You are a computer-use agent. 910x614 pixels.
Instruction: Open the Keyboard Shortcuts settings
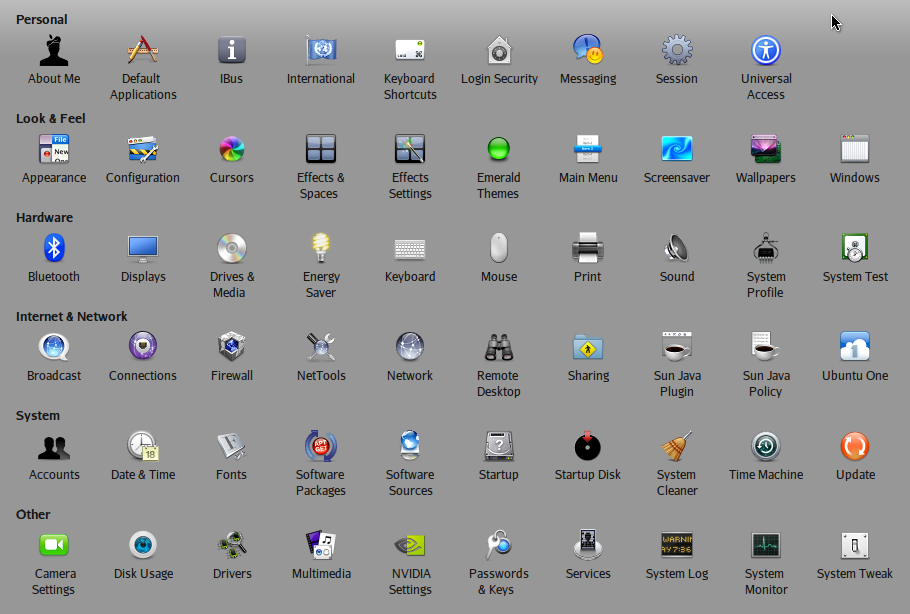[409, 52]
